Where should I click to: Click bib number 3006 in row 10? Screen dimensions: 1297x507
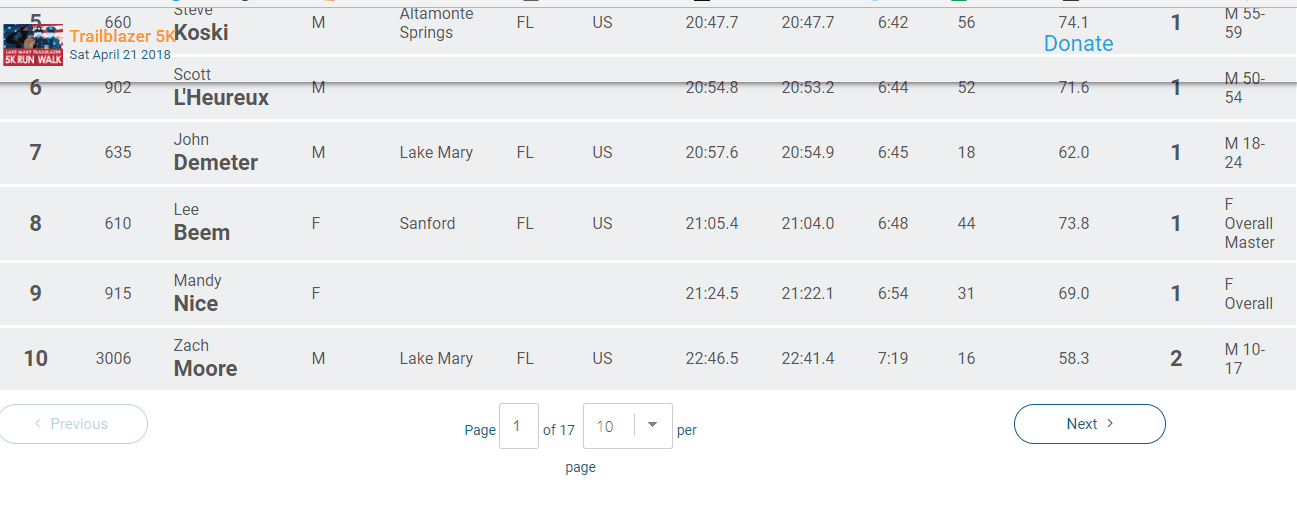[113, 358]
